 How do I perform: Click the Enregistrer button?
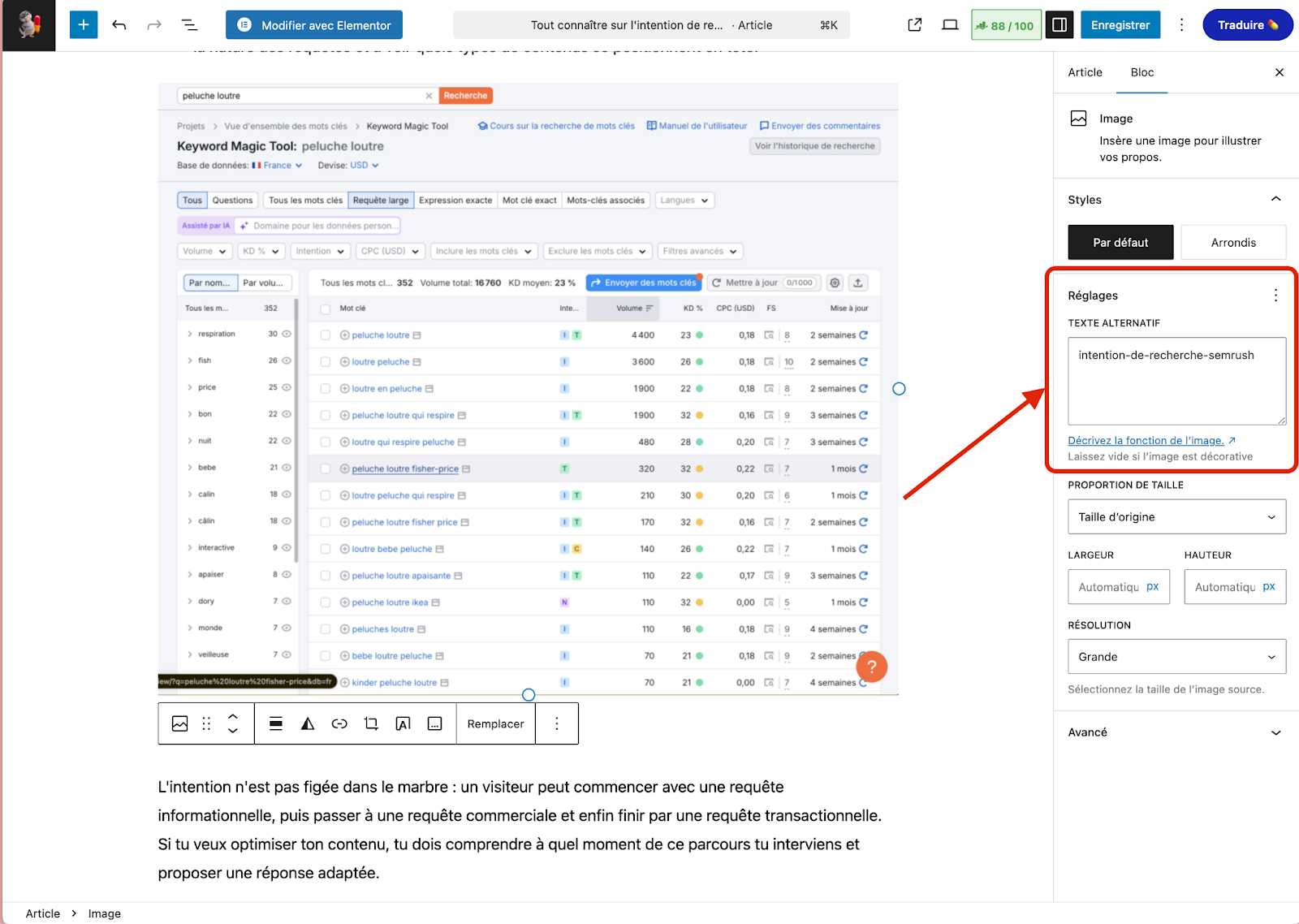1120,25
